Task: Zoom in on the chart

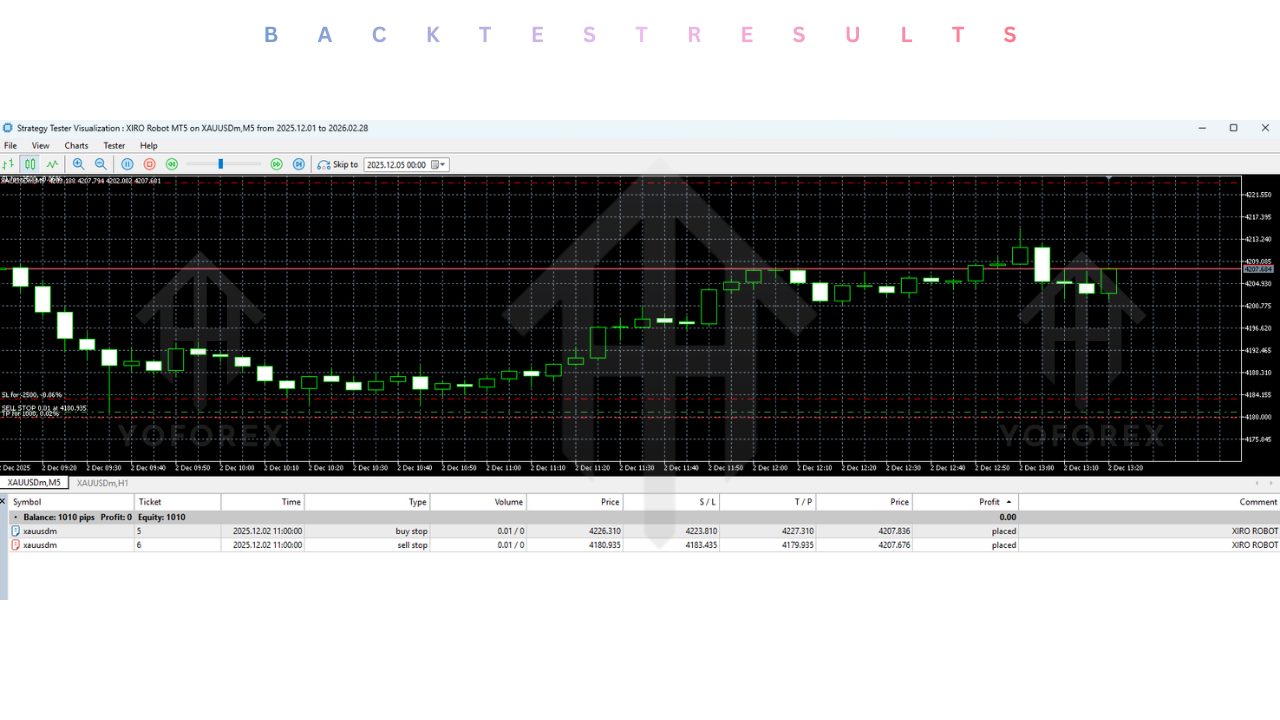Action: tap(79, 164)
